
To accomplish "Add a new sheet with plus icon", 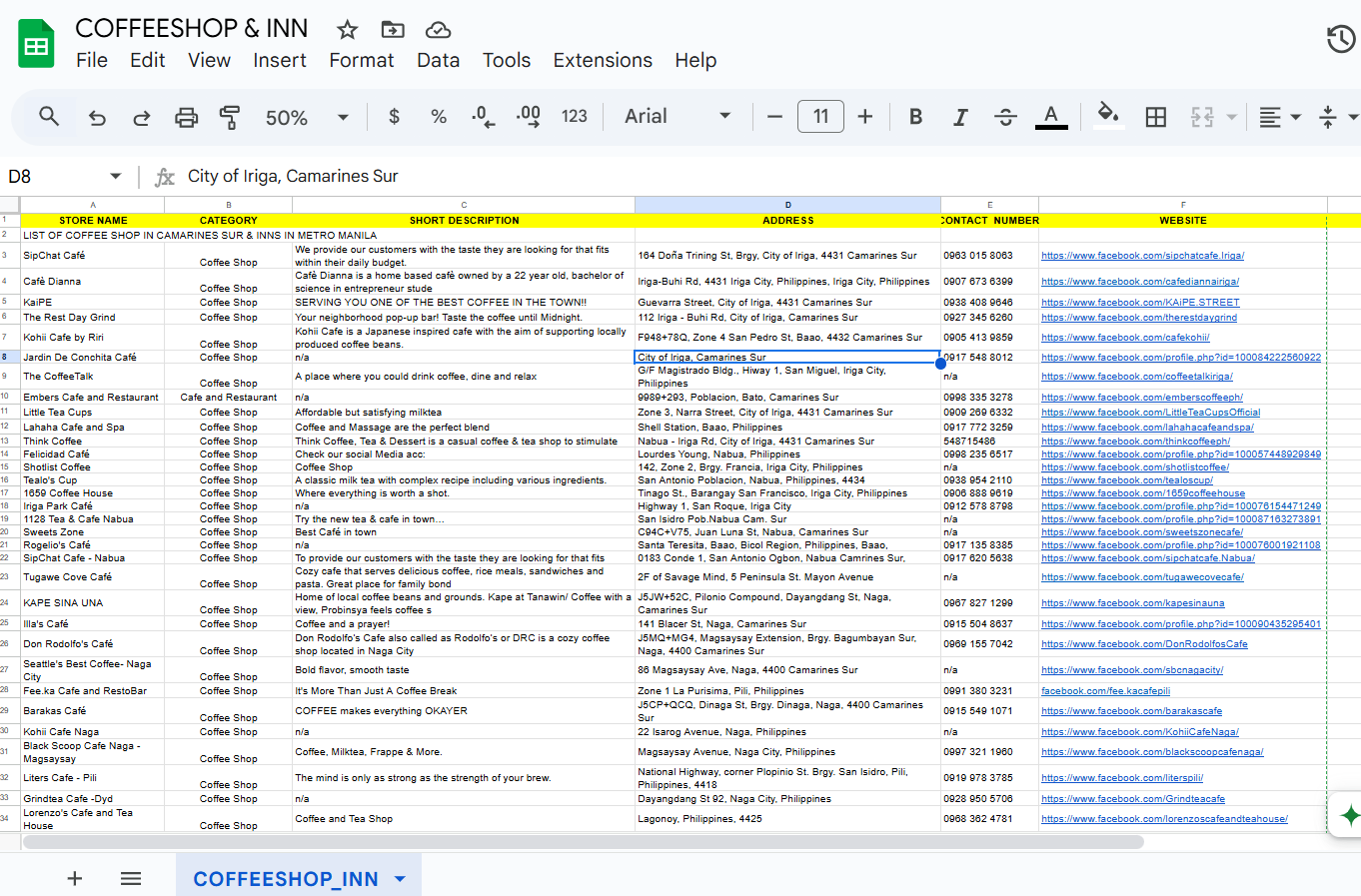I will tap(74, 879).
